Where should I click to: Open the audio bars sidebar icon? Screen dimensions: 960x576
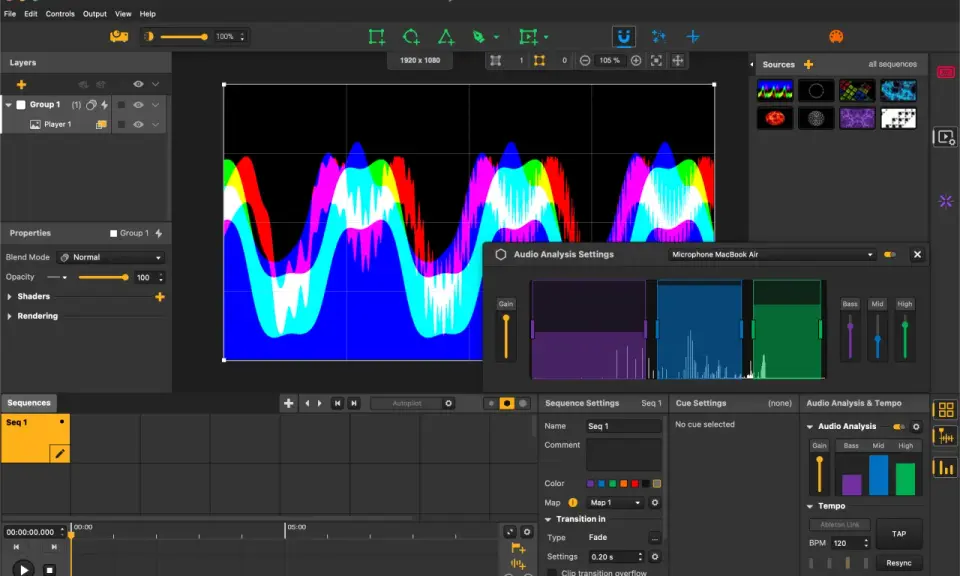945,468
